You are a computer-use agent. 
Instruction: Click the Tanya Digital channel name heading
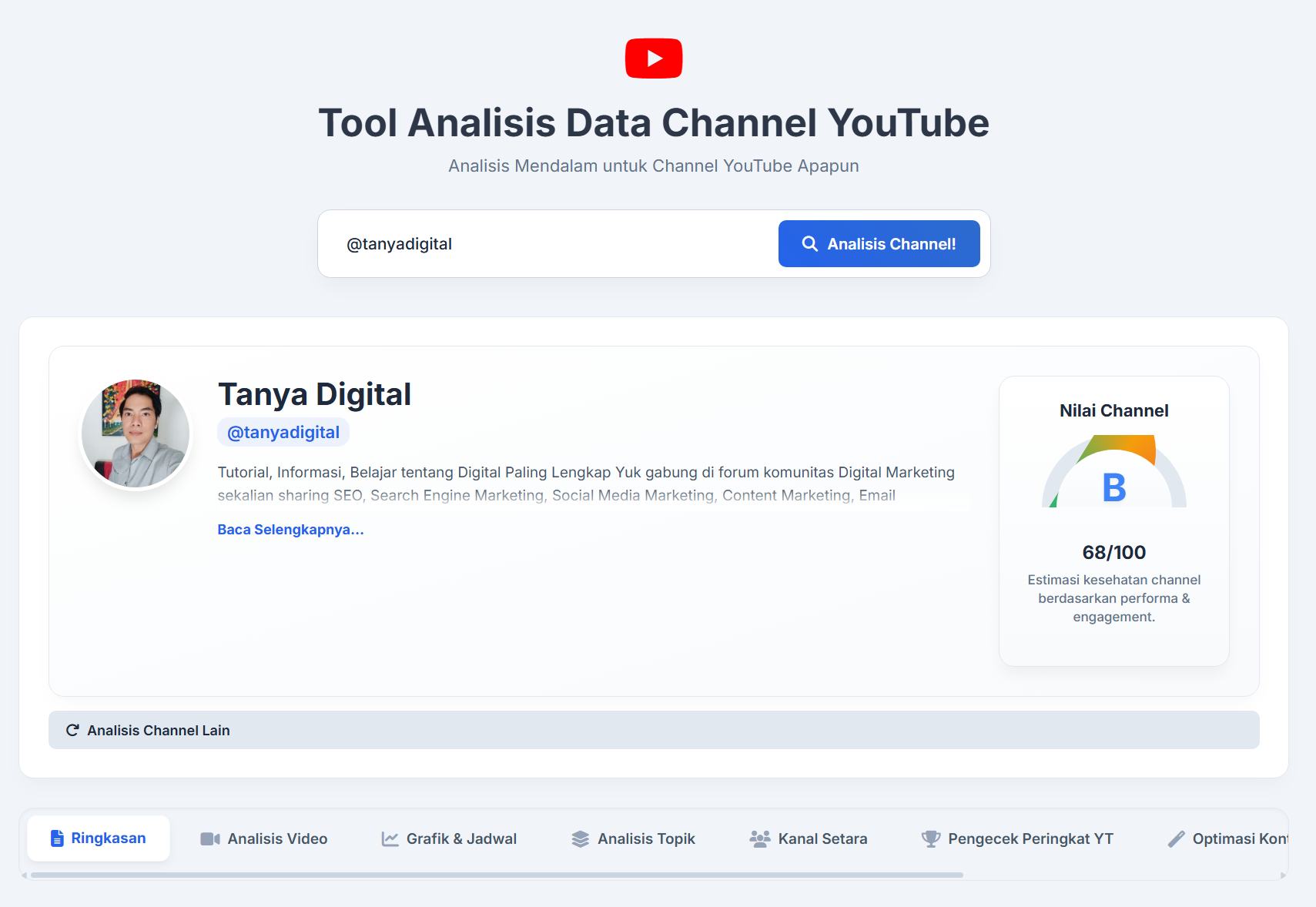(314, 394)
